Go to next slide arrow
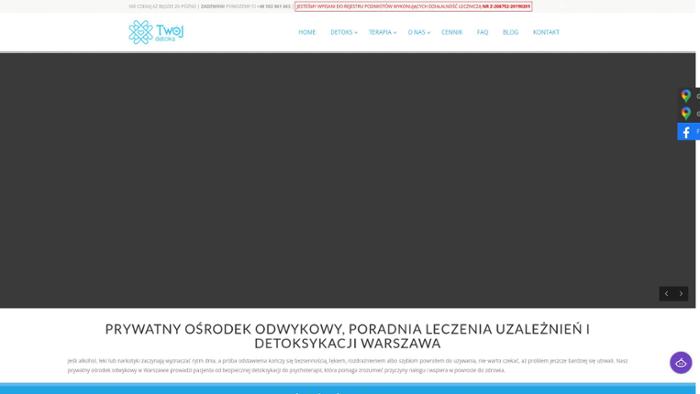This screenshot has width=700, height=394. pyautogui.click(x=681, y=294)
